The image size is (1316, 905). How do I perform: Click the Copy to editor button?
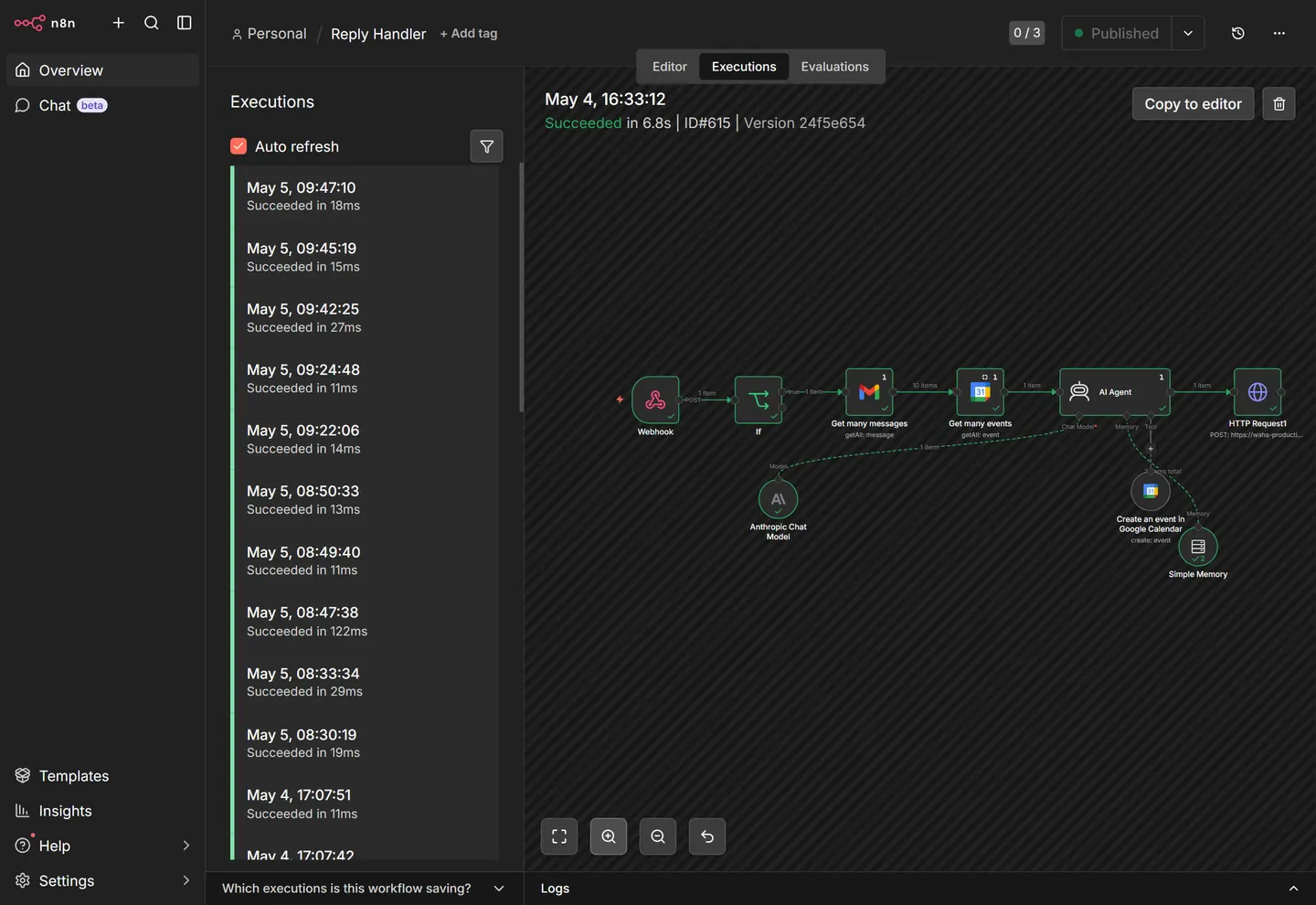1193,104
